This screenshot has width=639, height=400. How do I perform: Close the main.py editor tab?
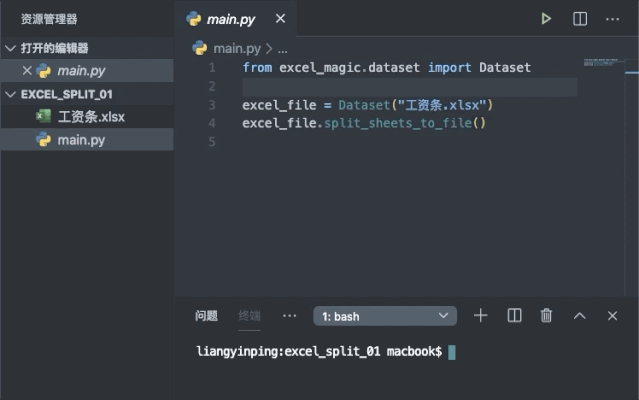(x=280, y=19)
